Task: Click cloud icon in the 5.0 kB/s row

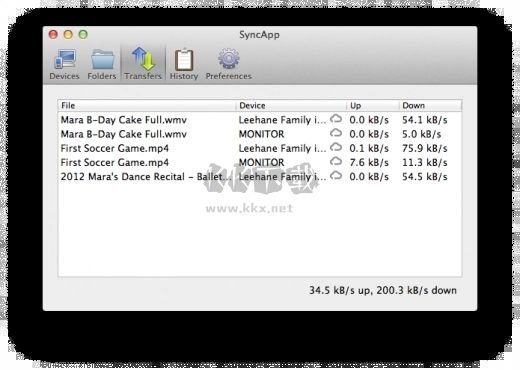Action: point(336,133)
